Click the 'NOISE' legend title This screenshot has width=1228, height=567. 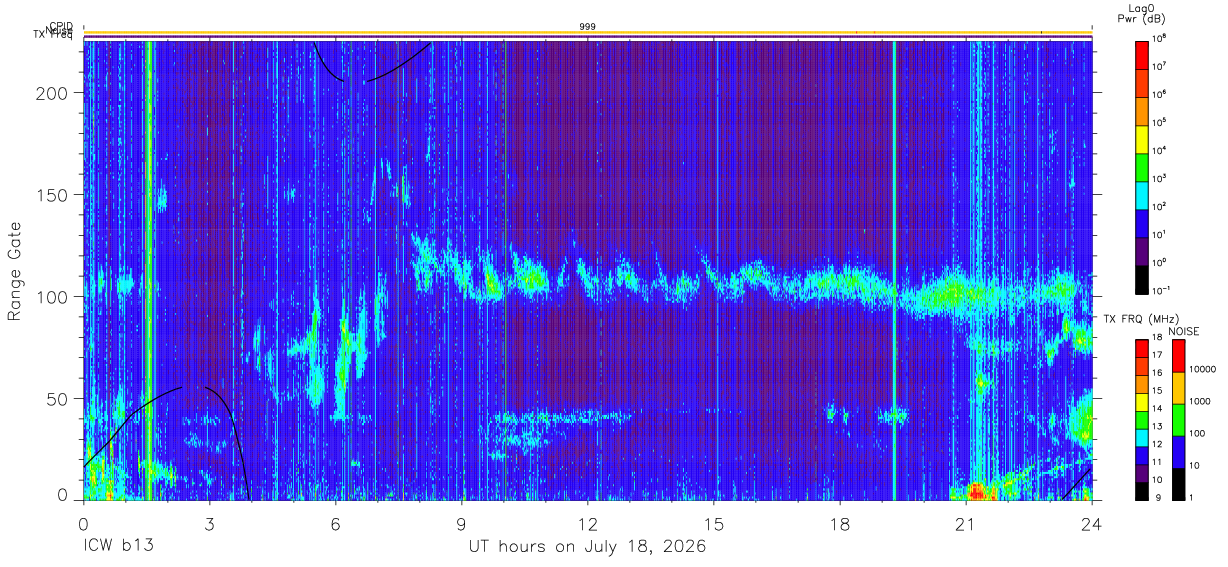pyautogui.click(x=1184, y=331)
